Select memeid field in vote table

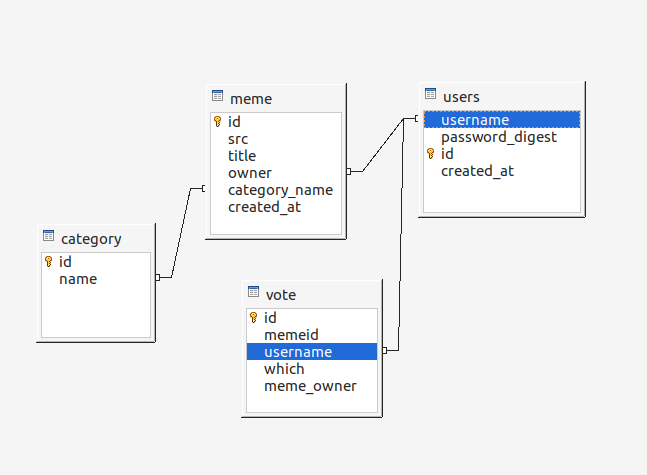312,335
